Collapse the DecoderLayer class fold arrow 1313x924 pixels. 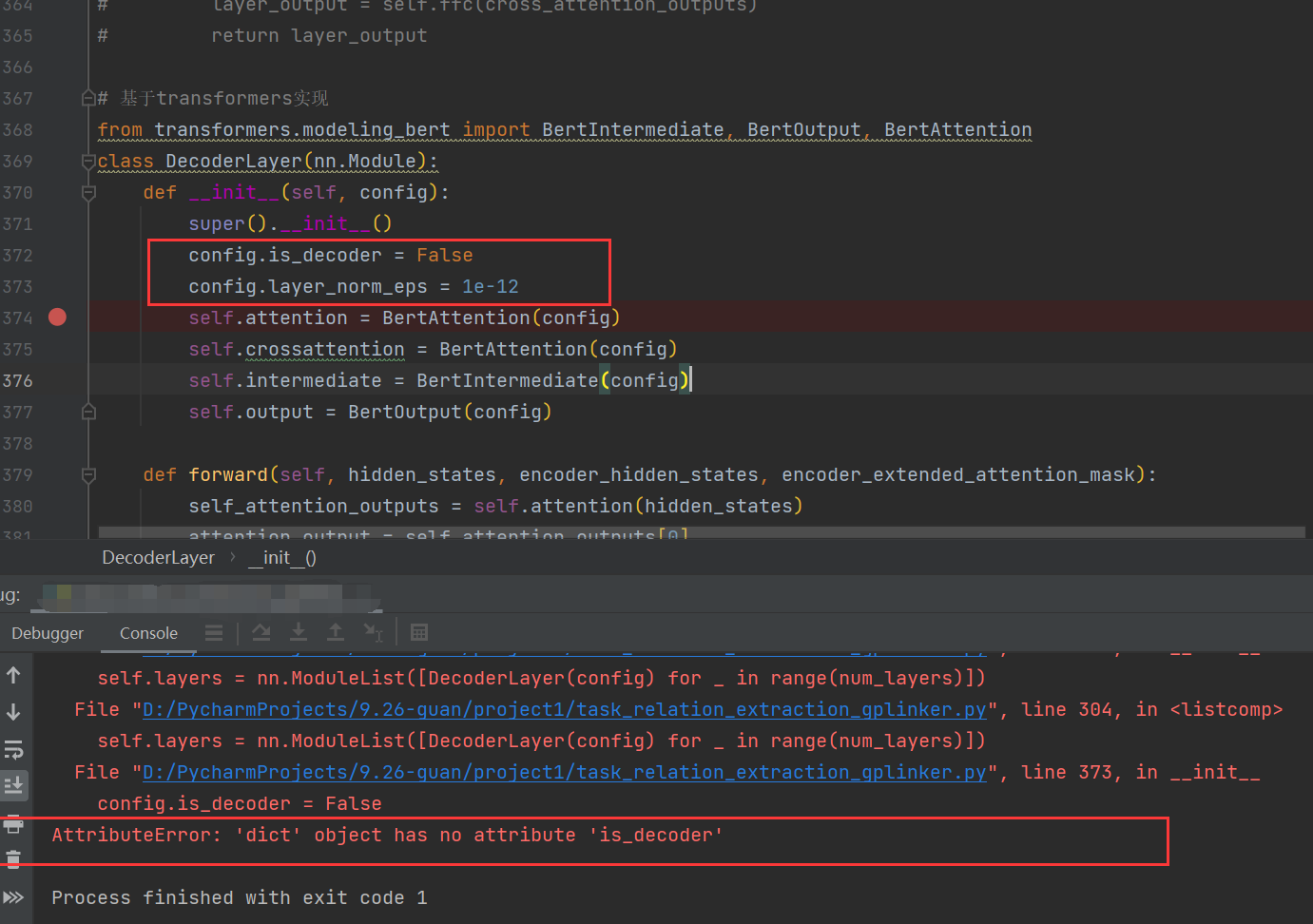pyautogui.click(x=87, y=161)
